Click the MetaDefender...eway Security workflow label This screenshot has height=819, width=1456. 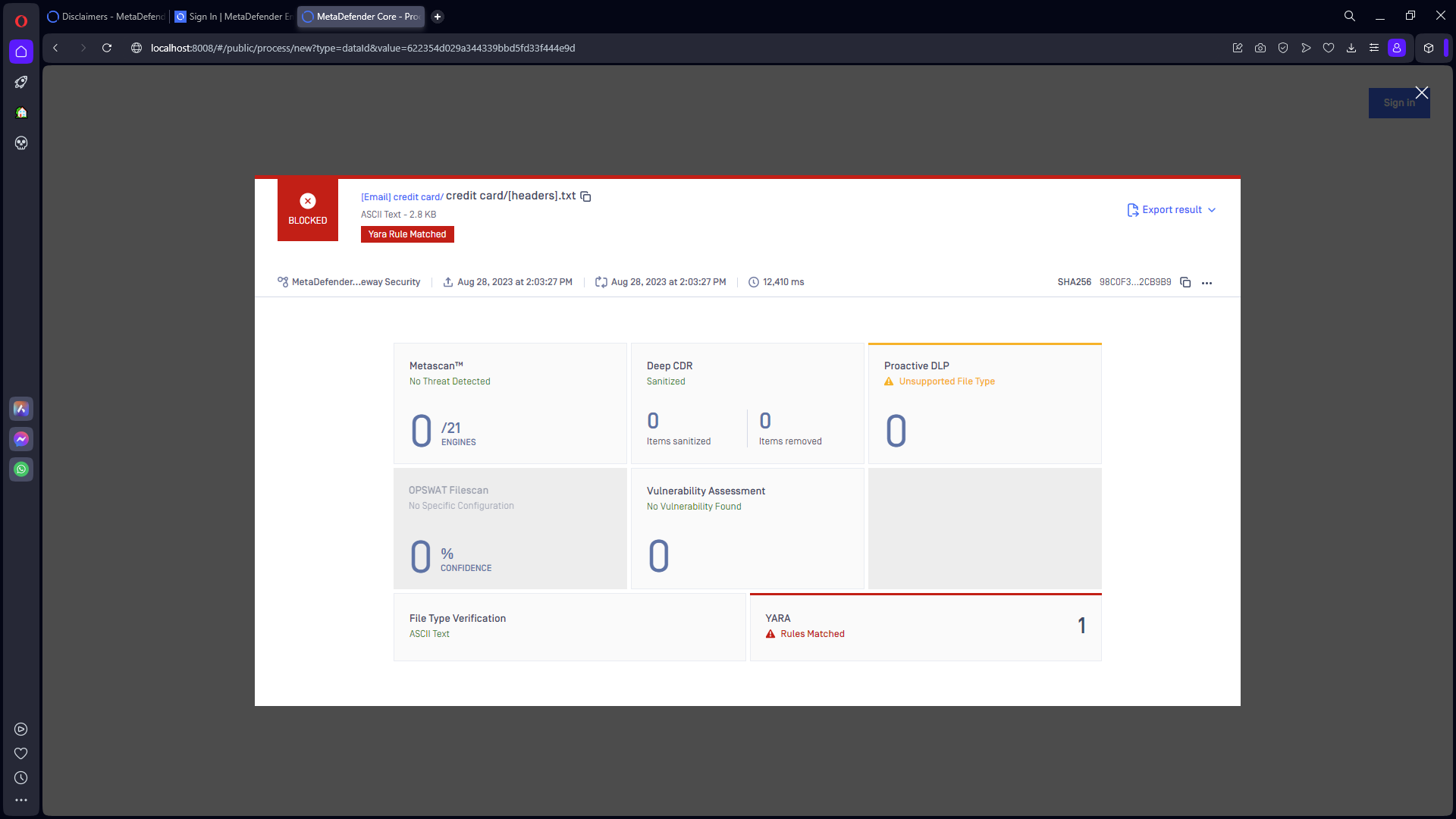point(356,282)
